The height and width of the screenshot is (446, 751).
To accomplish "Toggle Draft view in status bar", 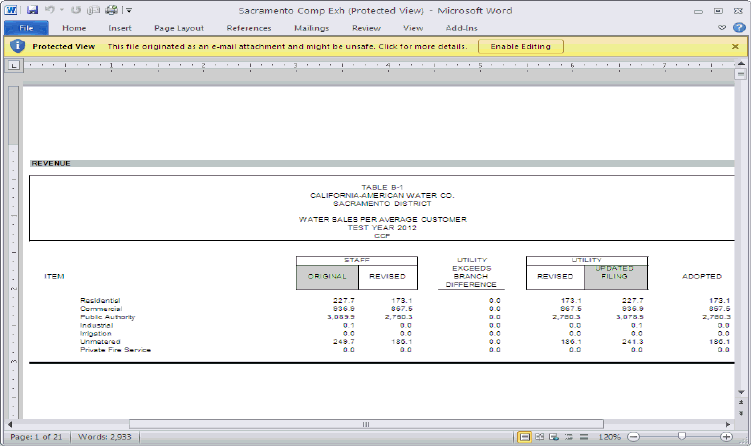I will point(583,438).
